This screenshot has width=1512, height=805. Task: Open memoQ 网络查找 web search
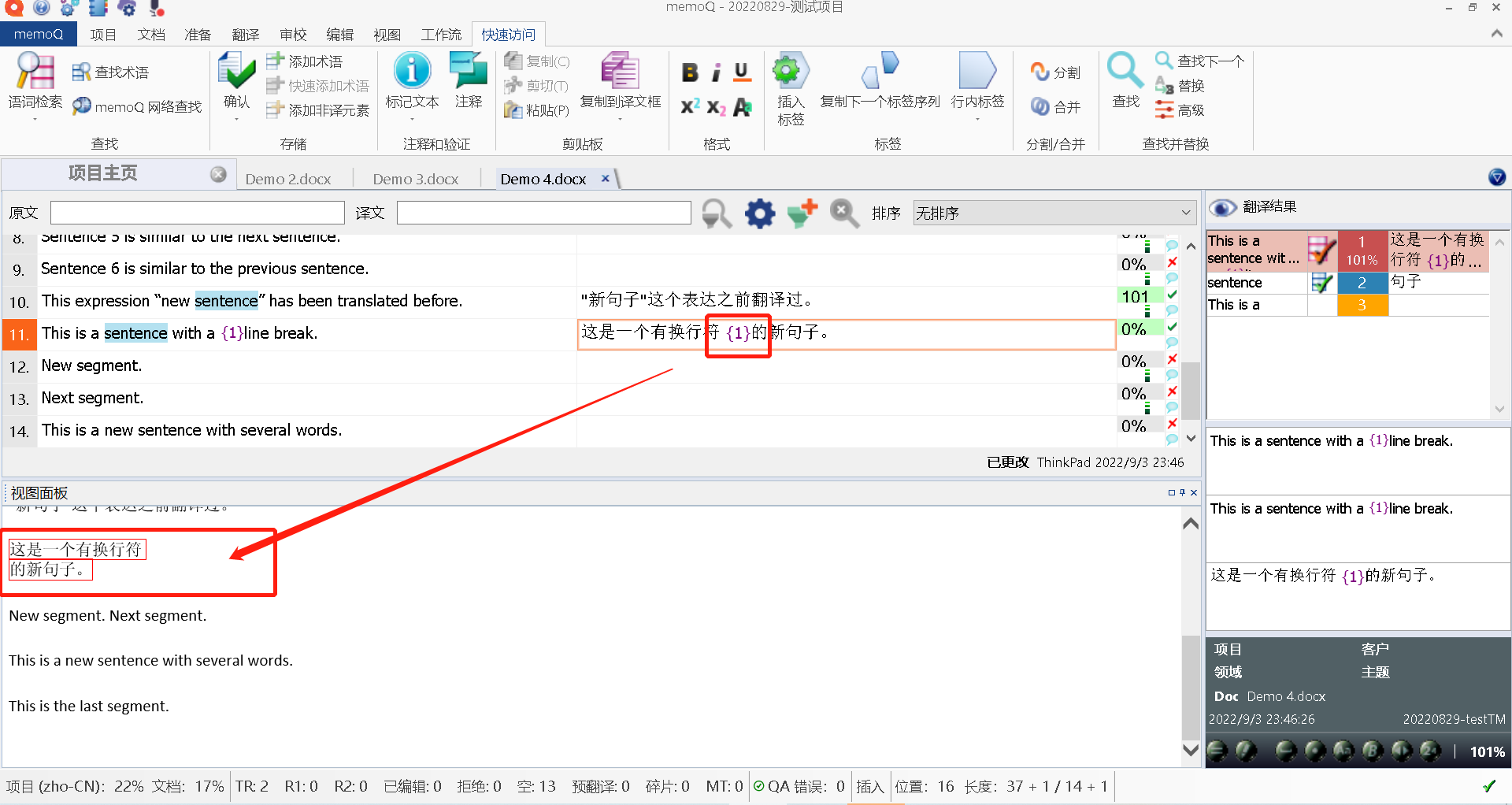pos(137,106)
